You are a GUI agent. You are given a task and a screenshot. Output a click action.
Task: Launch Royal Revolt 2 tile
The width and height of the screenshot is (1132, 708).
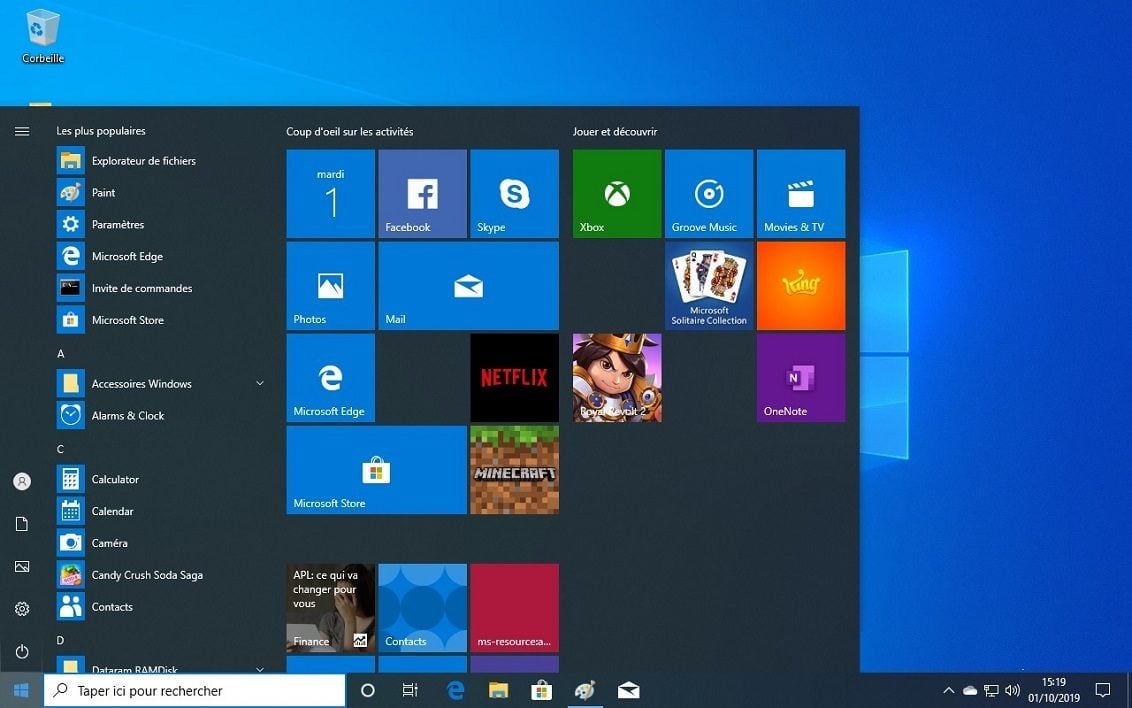click(617, 377)
